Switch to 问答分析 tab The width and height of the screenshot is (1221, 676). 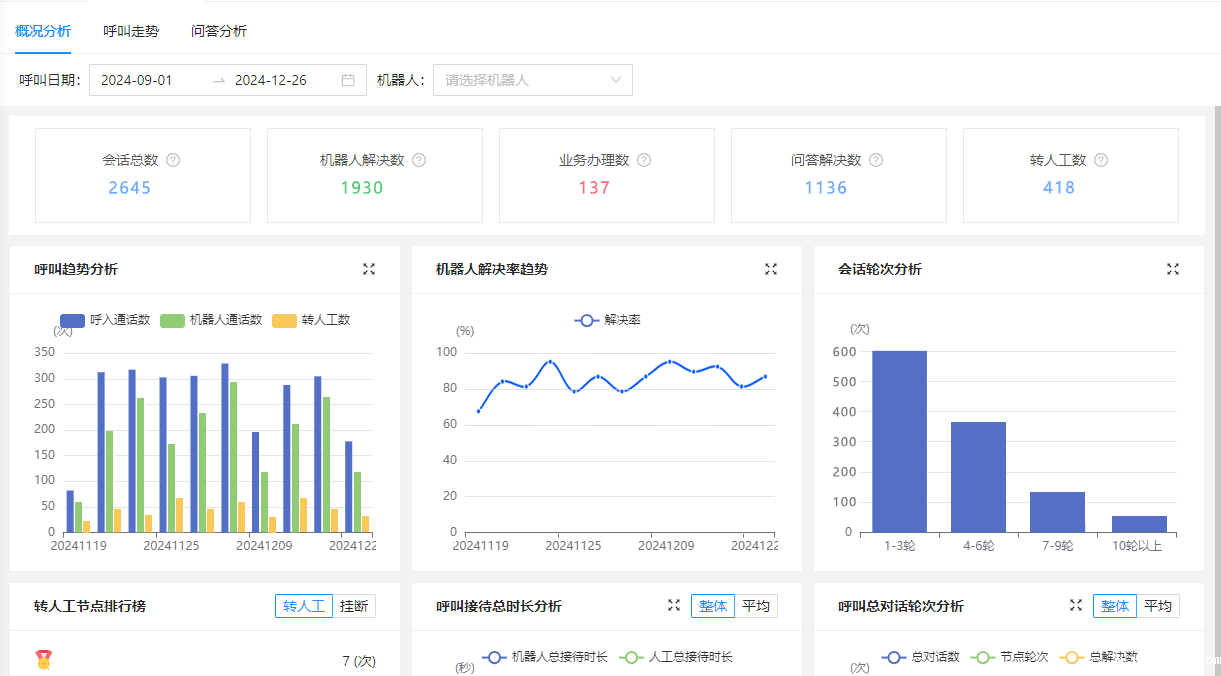point(219,31)
